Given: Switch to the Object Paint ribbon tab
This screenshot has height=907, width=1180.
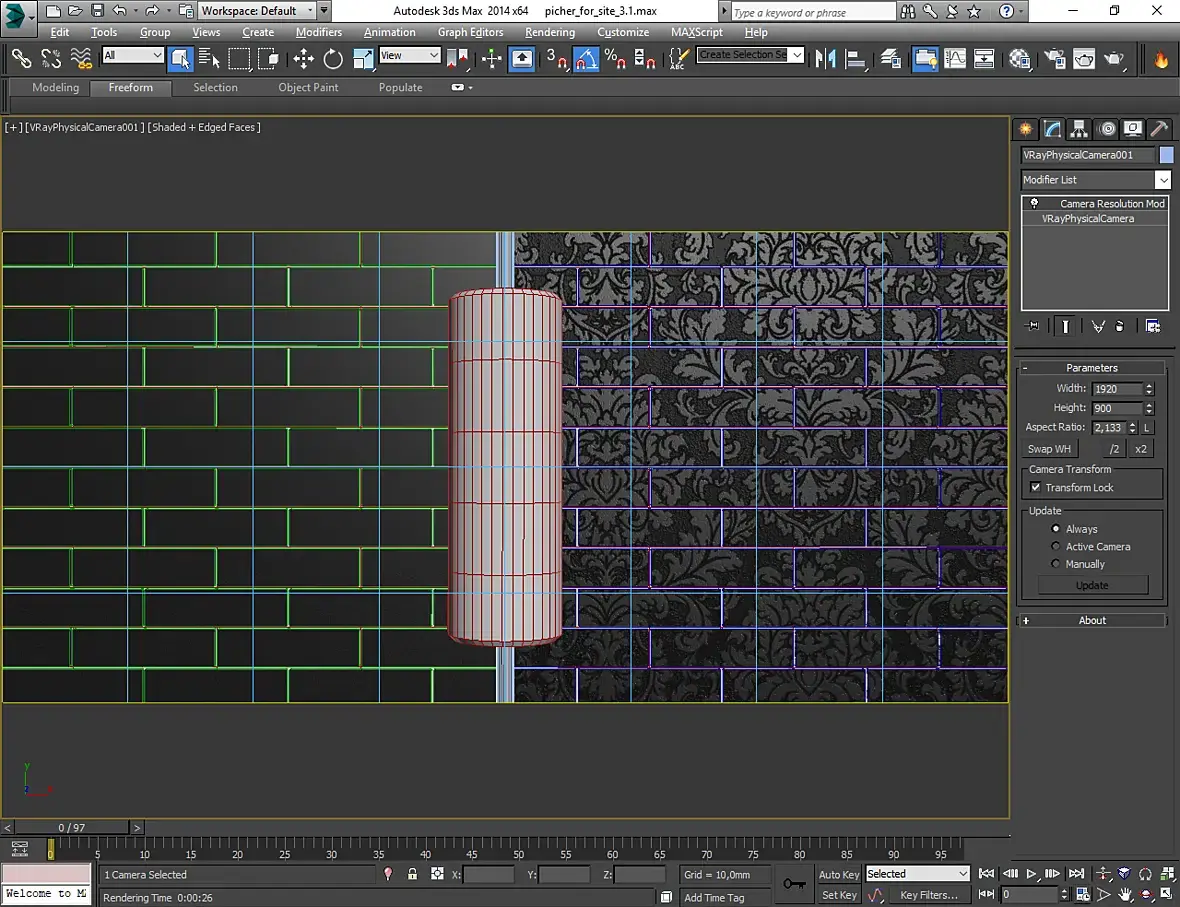Looking at the screenshot, I should (x=308, y=88).
